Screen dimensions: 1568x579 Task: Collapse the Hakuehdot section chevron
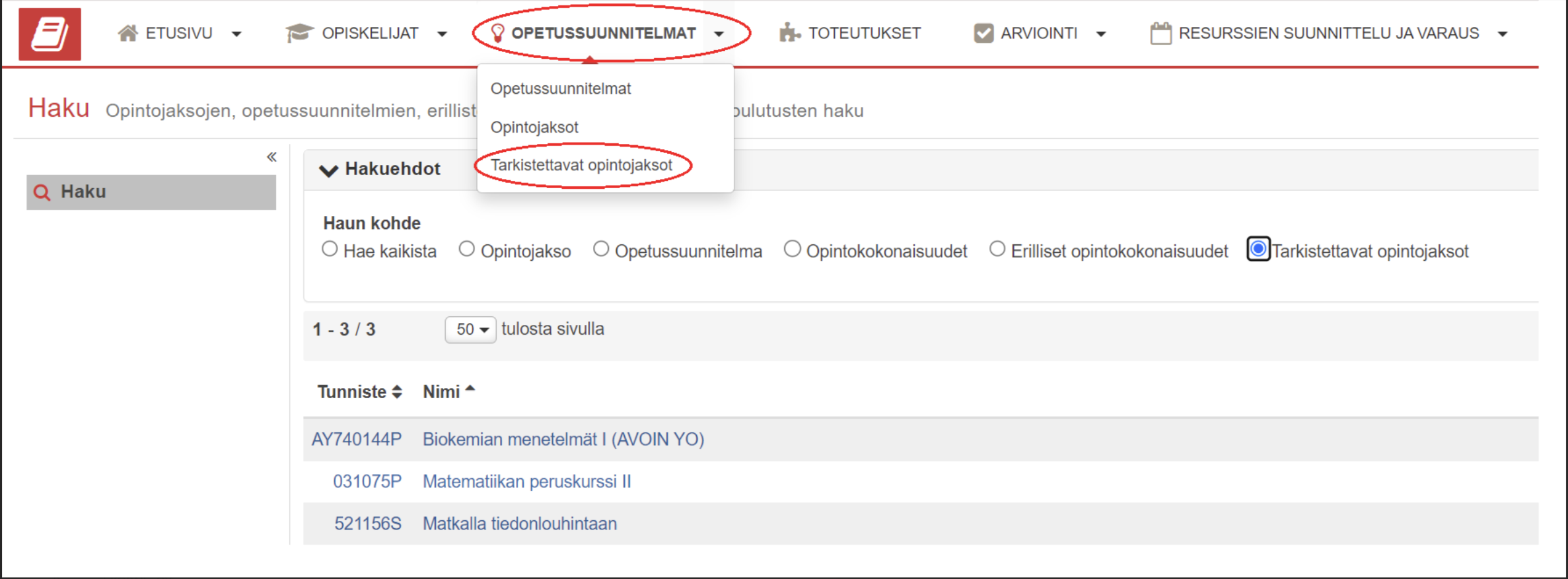[x=328, y=170]
